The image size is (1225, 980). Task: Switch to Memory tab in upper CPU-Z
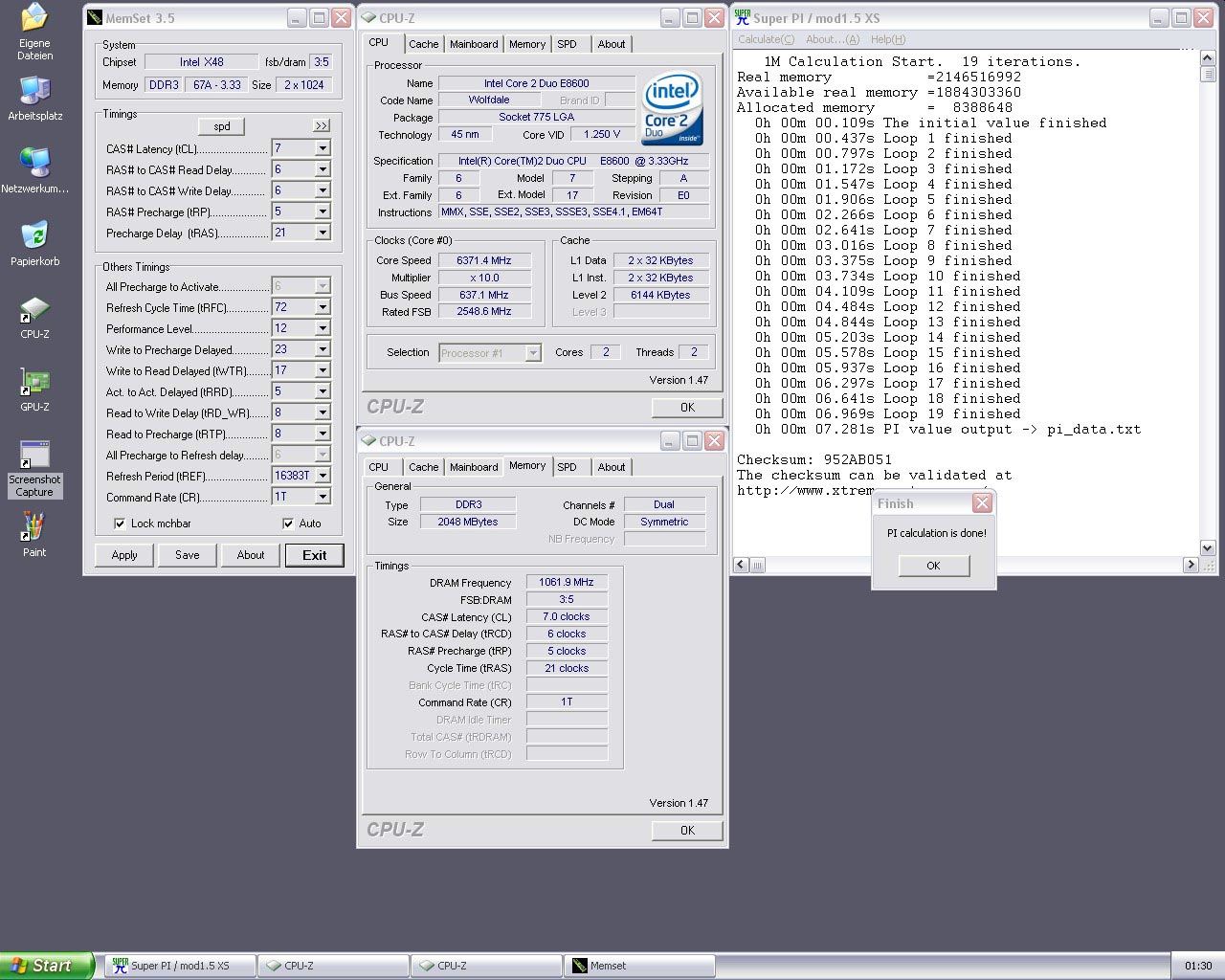coord(527,44)
